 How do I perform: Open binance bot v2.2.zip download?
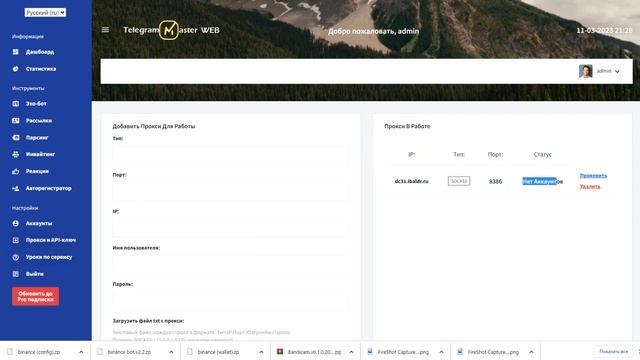click(129, 352)
